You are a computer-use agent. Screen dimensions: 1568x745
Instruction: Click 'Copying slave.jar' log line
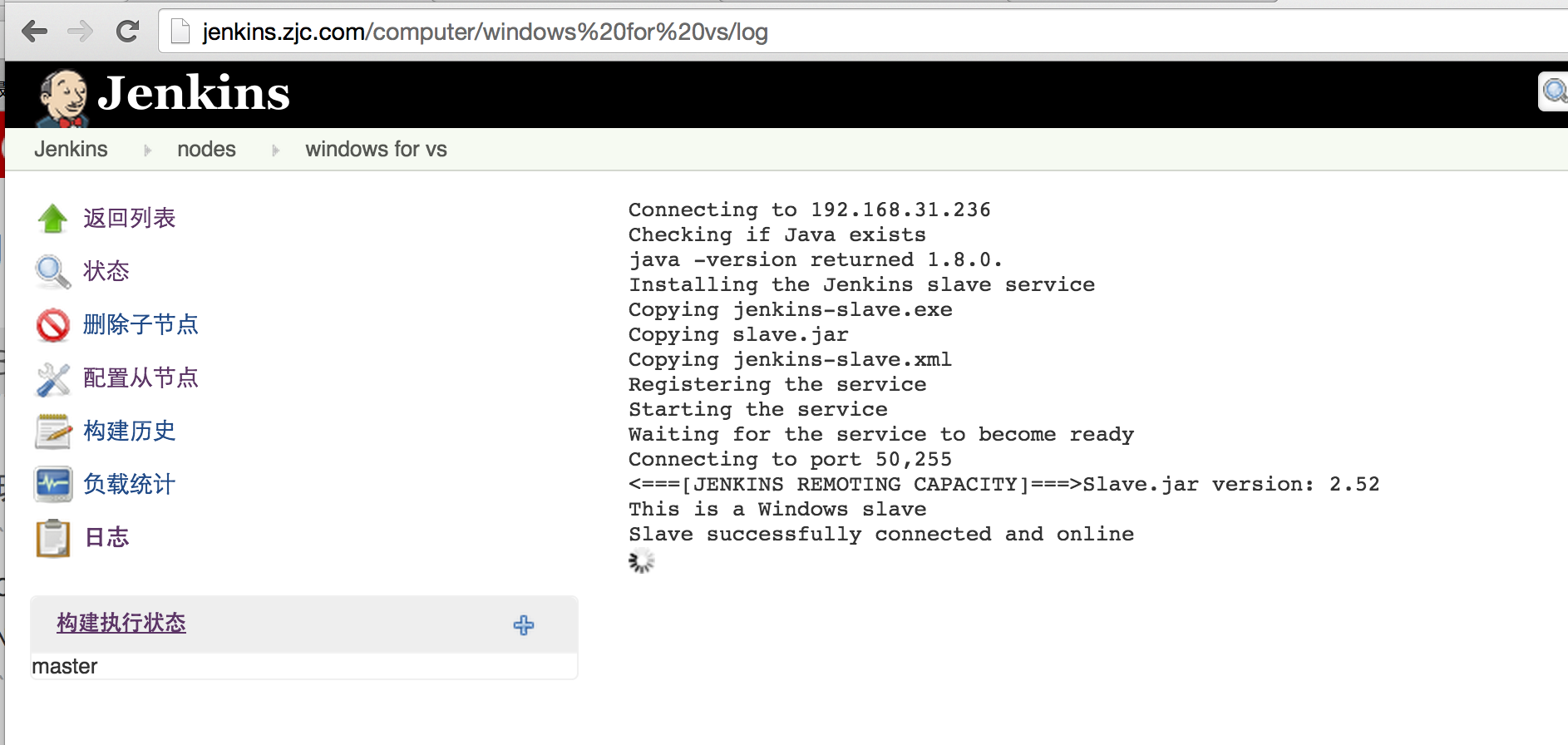coord(738,334)
